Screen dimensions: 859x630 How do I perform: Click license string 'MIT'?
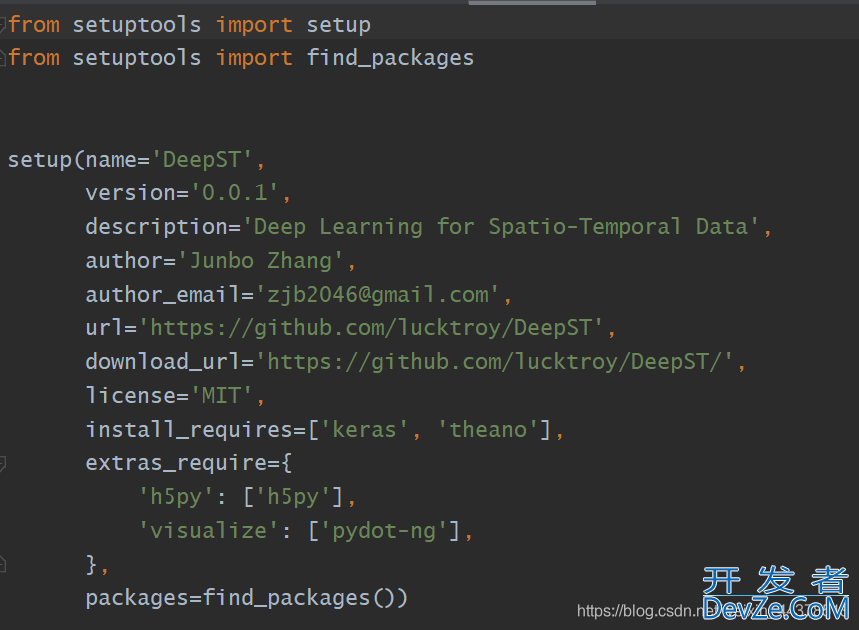tap(221, 396)
